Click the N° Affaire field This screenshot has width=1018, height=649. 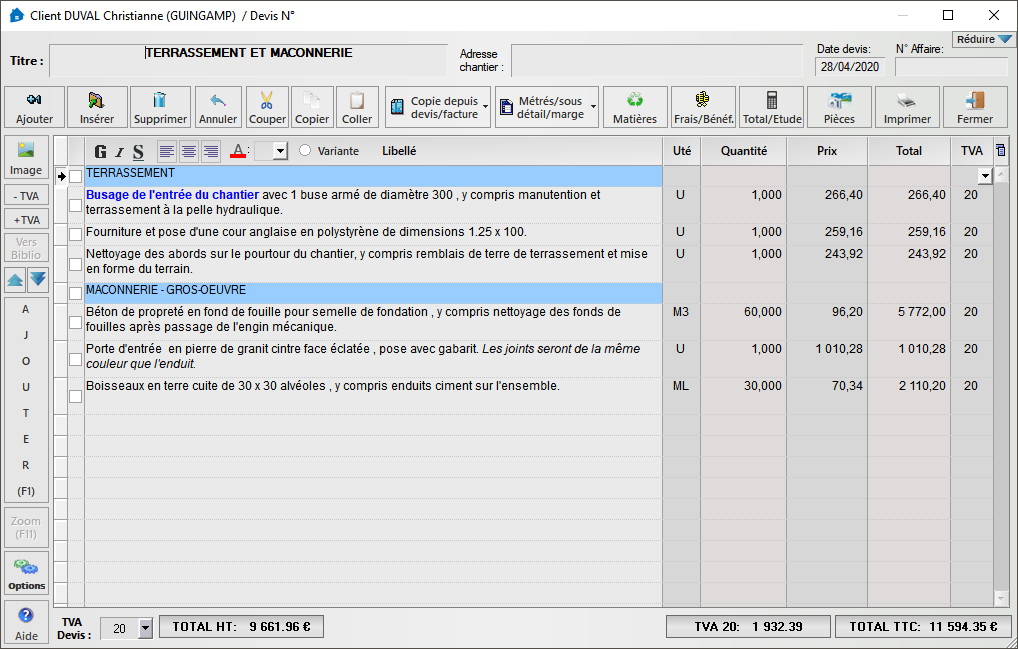point(951,67)
